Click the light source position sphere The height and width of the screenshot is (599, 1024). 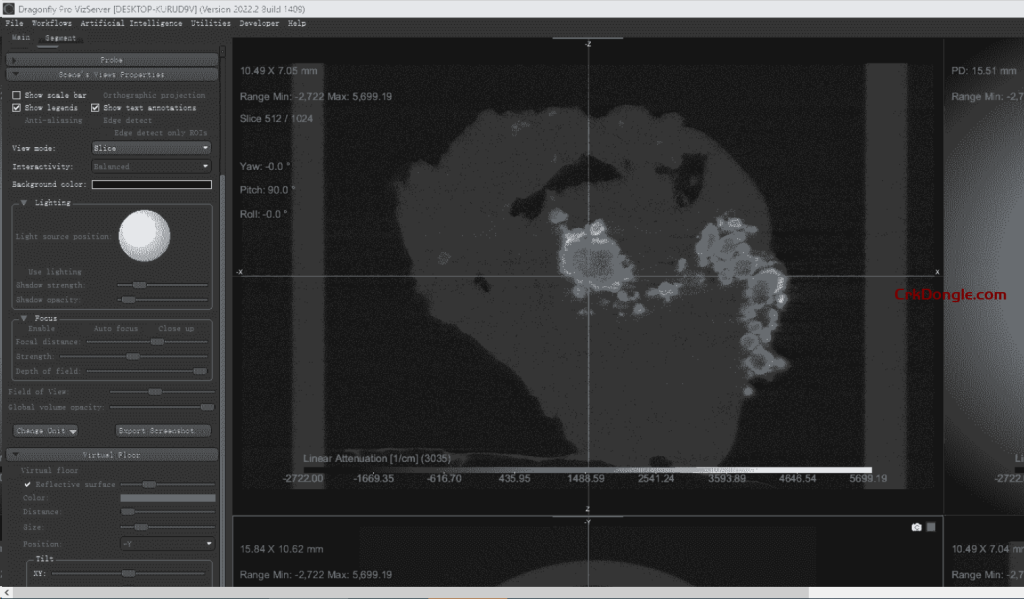[144, 234]
